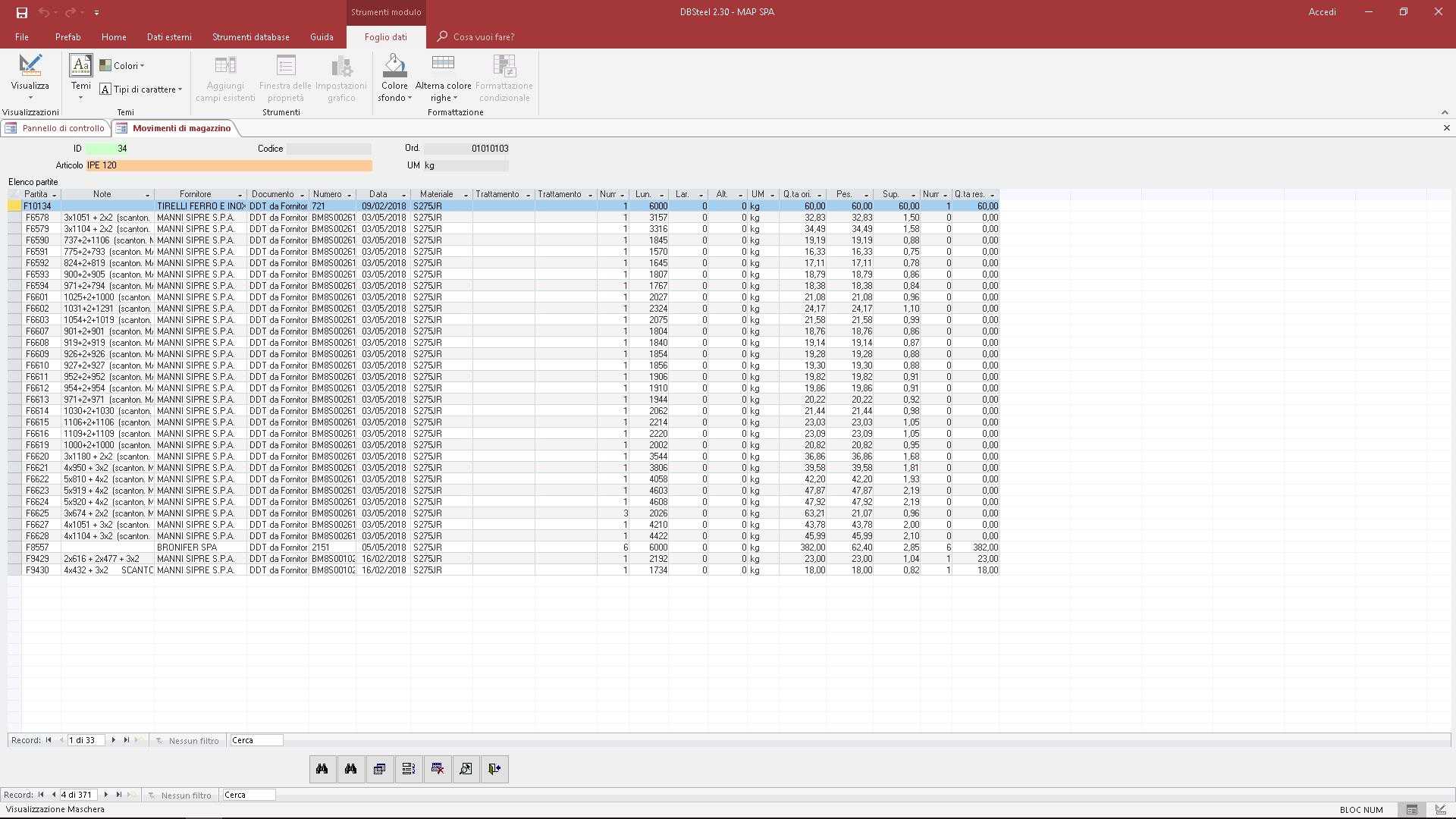Switch to design view icon in status bar
Viewport: 1456px width, 819px height.
[x=1441, y=809]
